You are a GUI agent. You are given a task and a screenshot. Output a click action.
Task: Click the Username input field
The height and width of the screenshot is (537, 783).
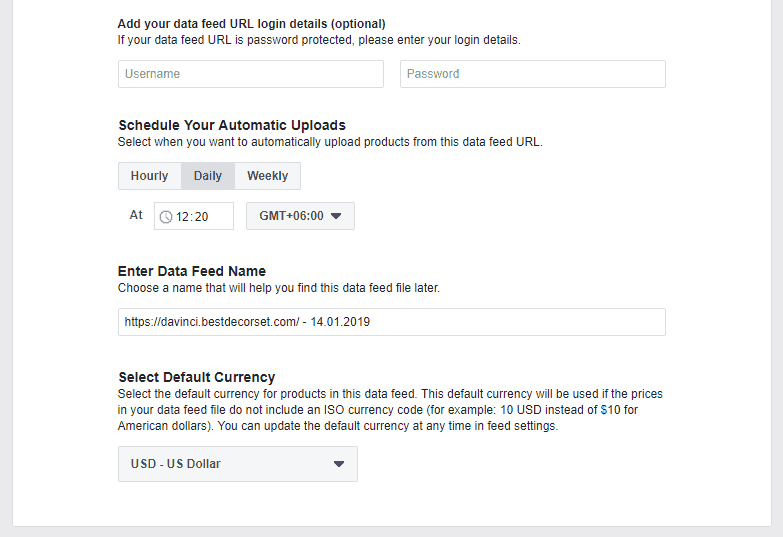[250, 74]
